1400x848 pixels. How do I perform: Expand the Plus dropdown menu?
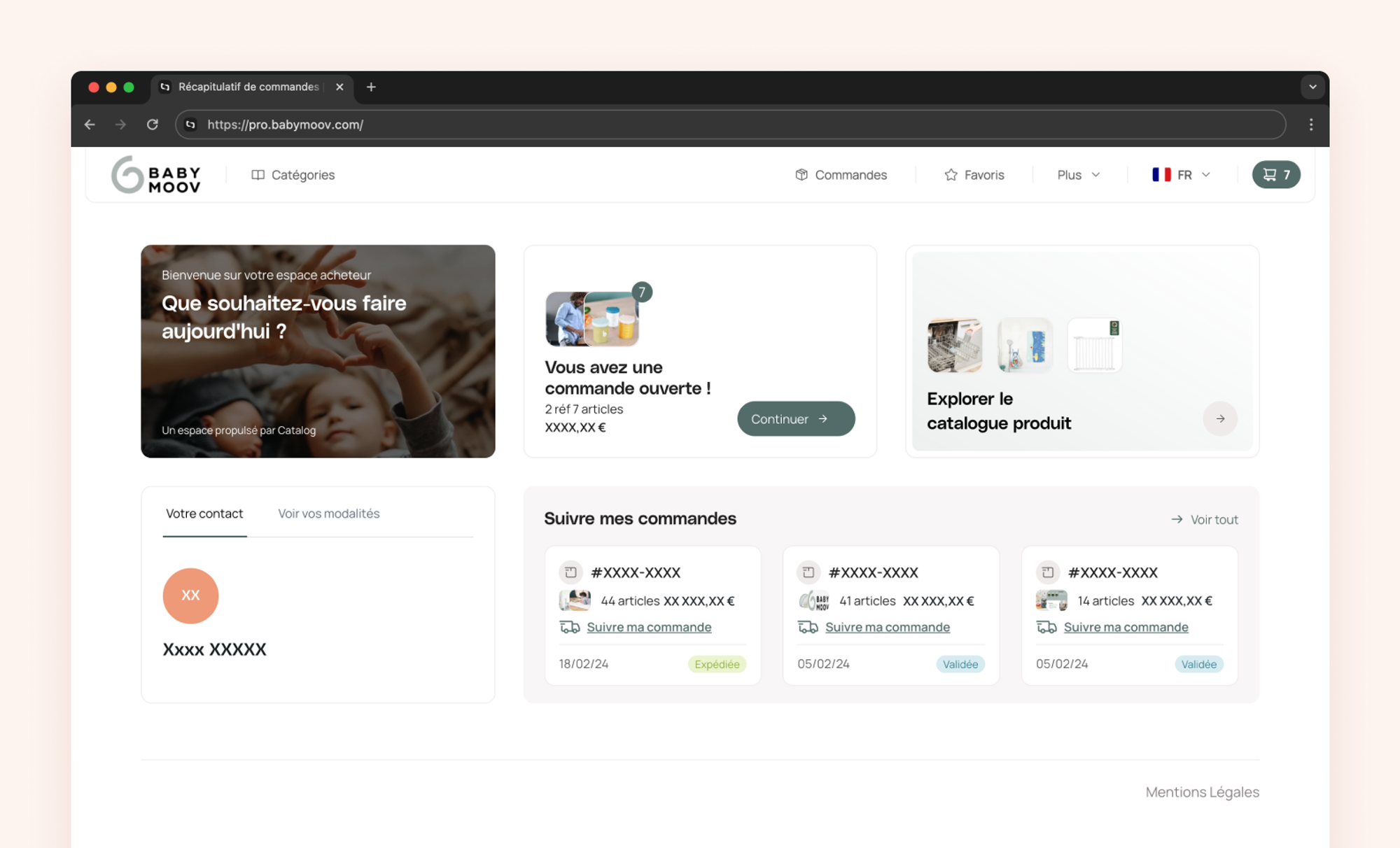[1078, 175]
